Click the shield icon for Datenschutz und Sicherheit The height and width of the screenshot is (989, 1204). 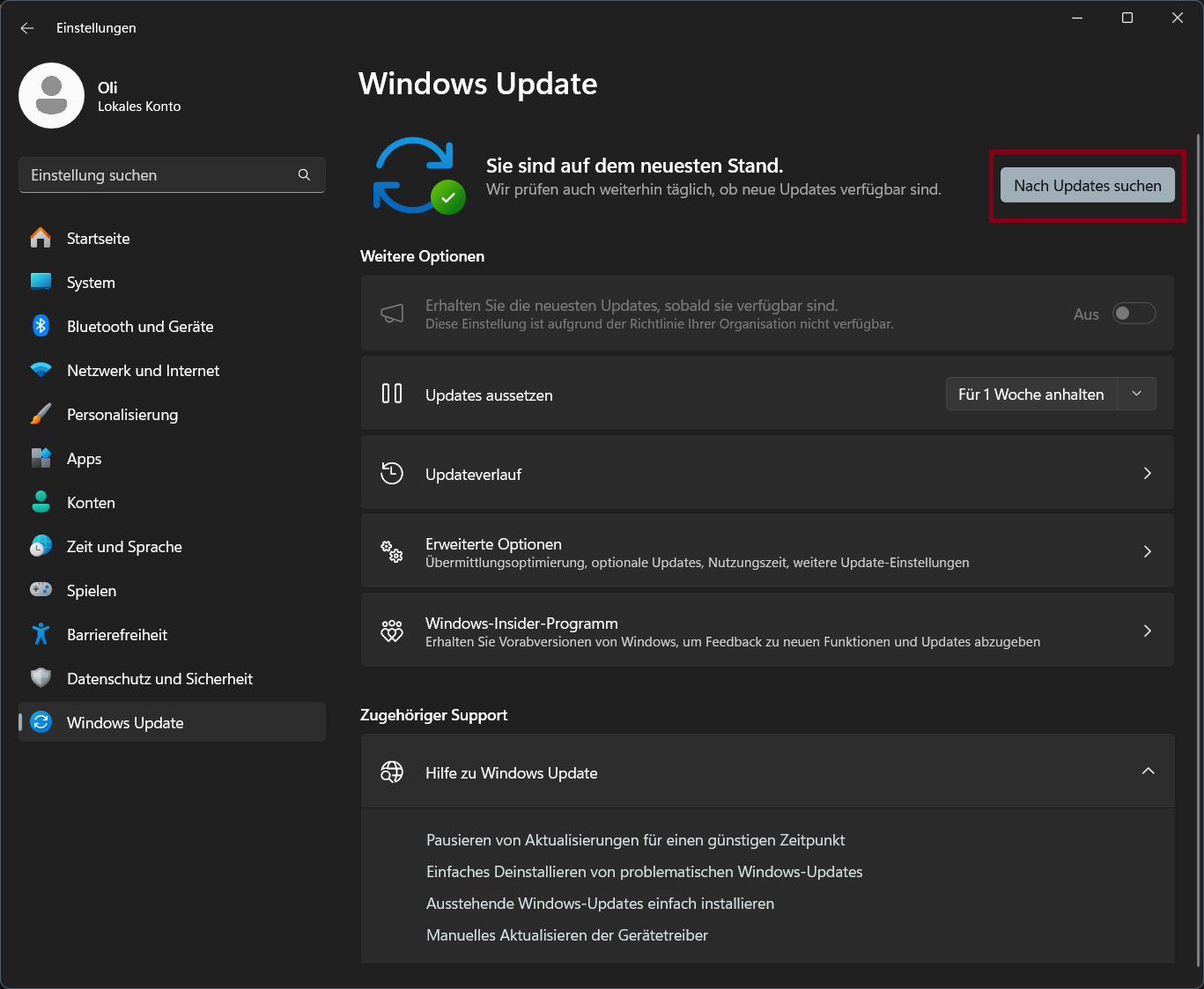pos(41,678)
